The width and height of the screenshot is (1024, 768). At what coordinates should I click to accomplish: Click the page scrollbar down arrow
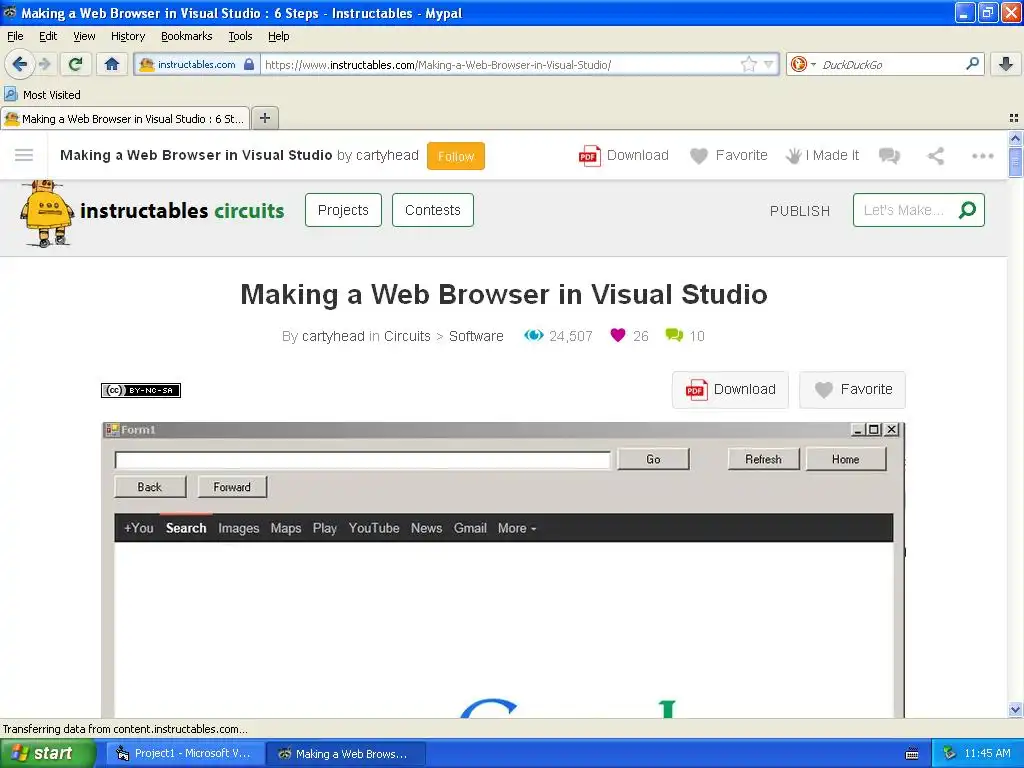coord(1015,709)
